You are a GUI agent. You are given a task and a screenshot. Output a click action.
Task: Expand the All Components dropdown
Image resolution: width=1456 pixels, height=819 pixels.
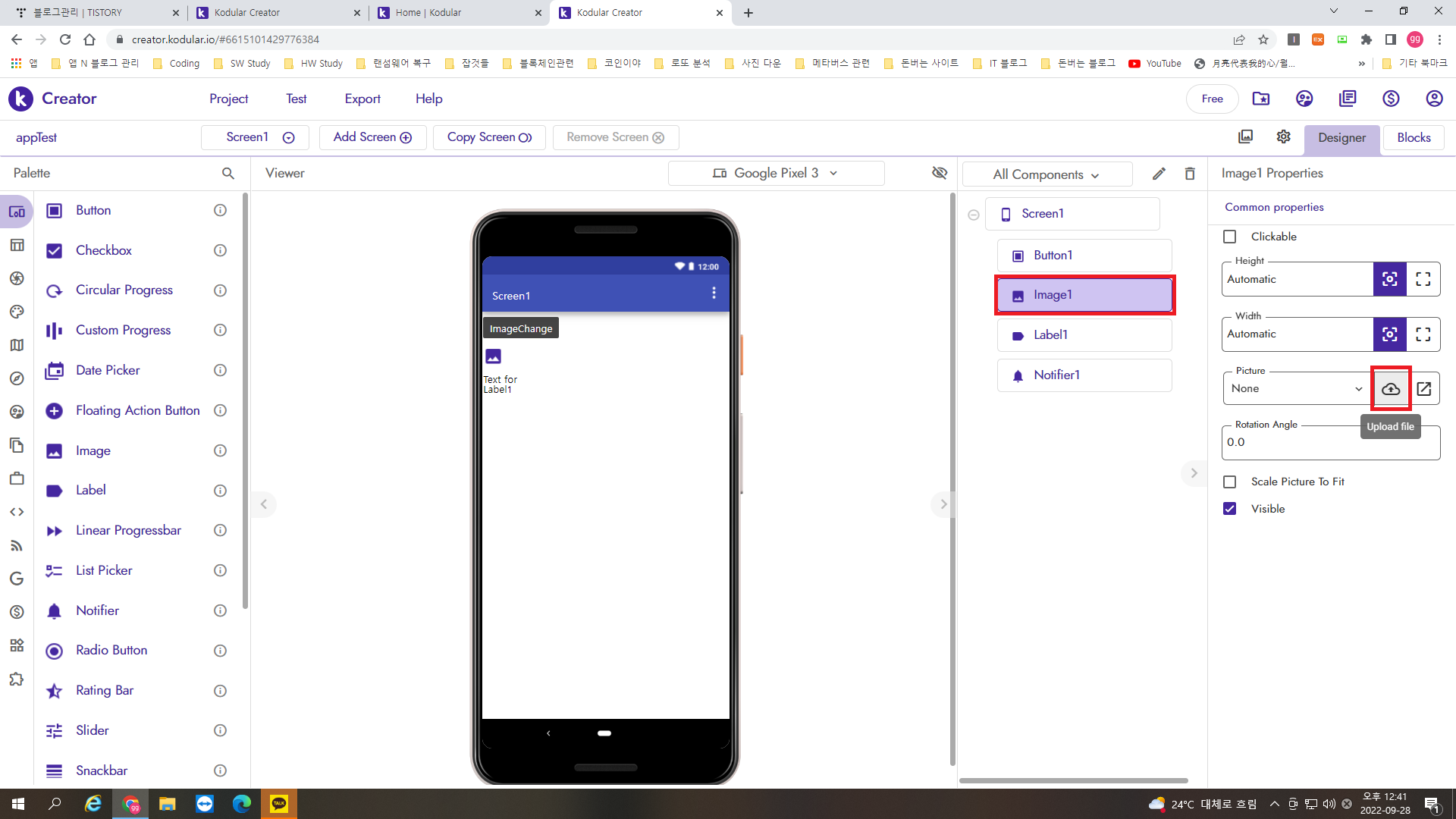pyautogui.click(x=1046, y=174)
